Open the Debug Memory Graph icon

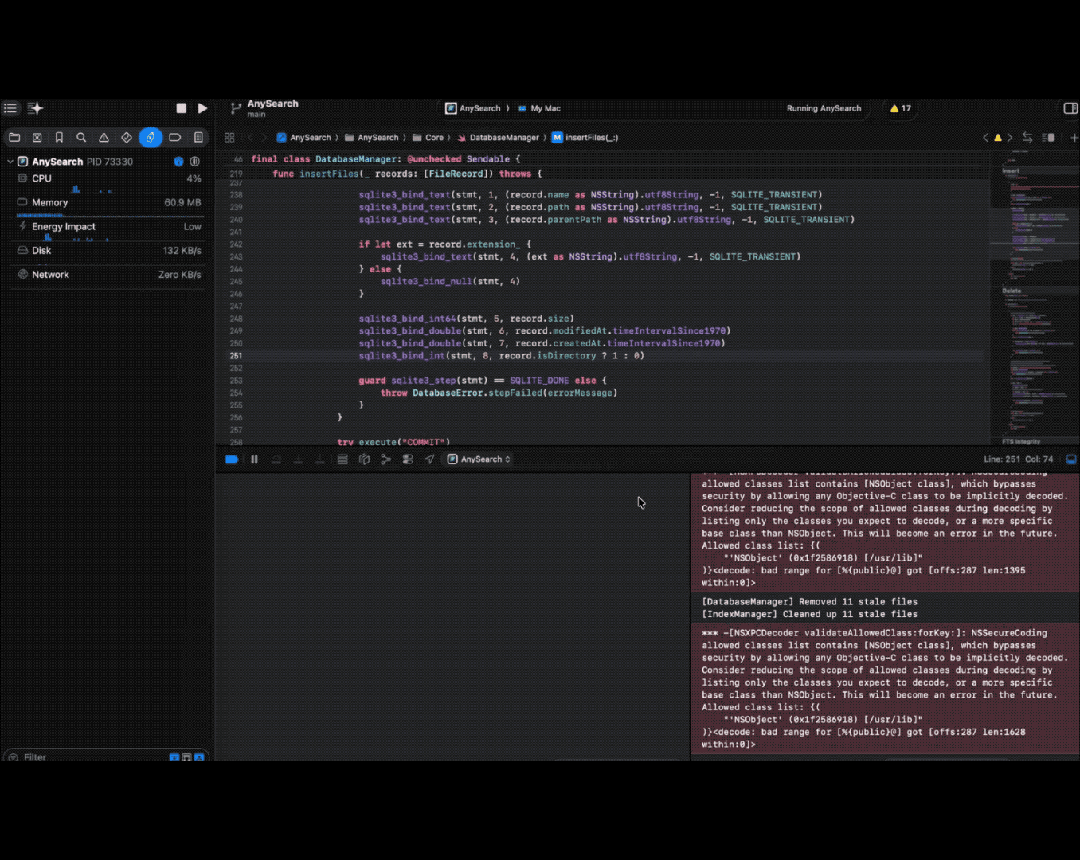(386, 459)
